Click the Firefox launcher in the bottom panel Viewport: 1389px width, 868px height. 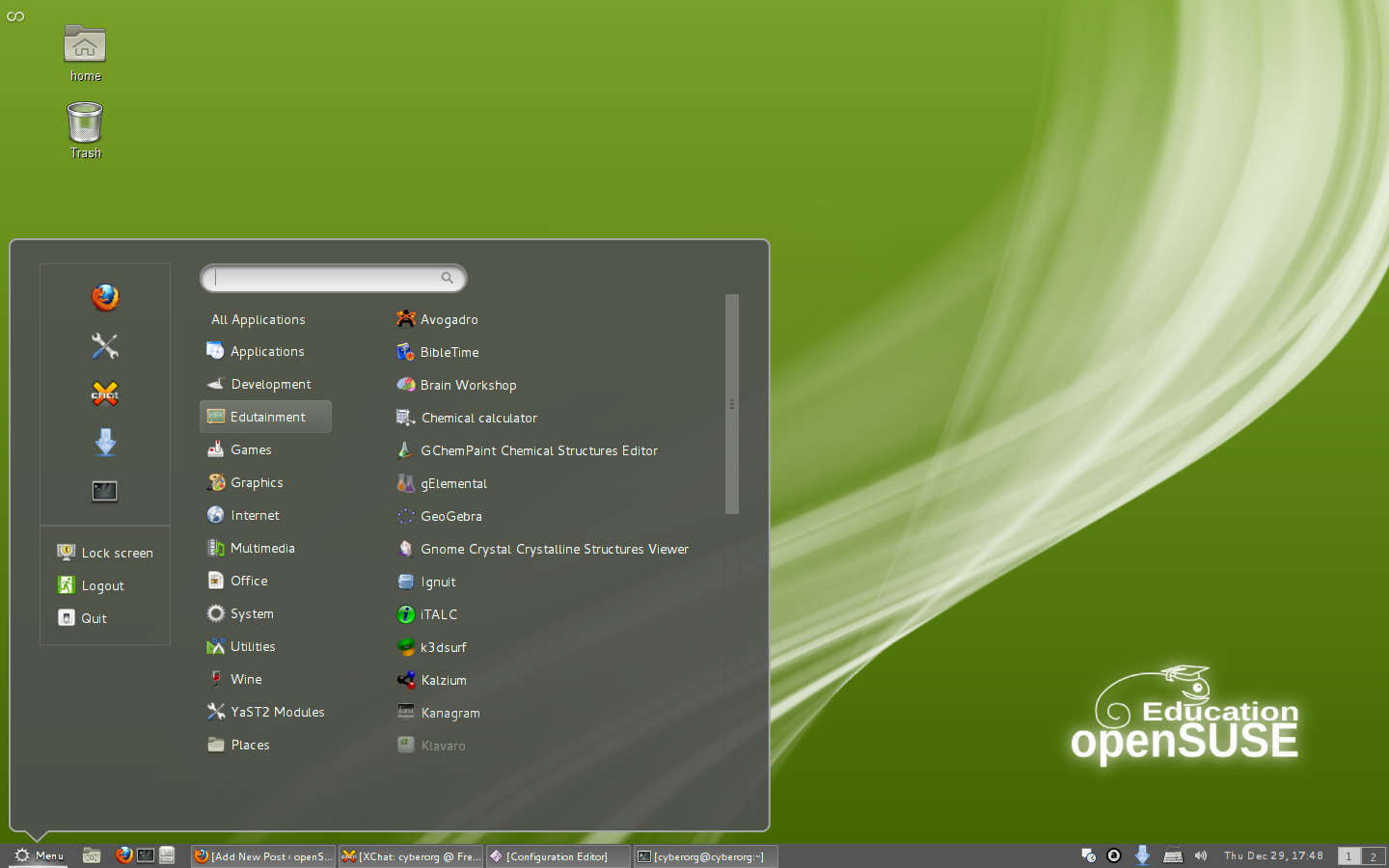tap(124, 854)
